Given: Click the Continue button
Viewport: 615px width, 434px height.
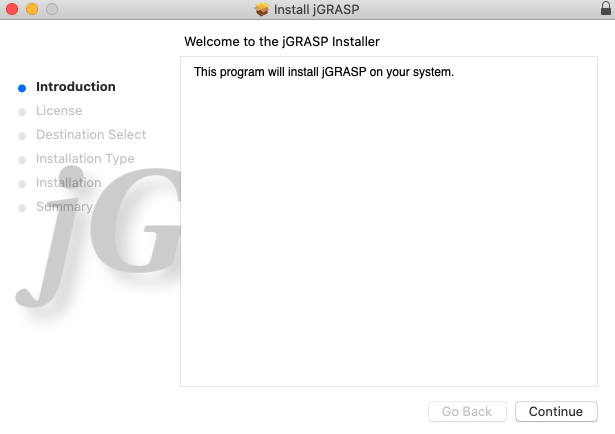Looking at the screenshot, I should coord(556,411).
